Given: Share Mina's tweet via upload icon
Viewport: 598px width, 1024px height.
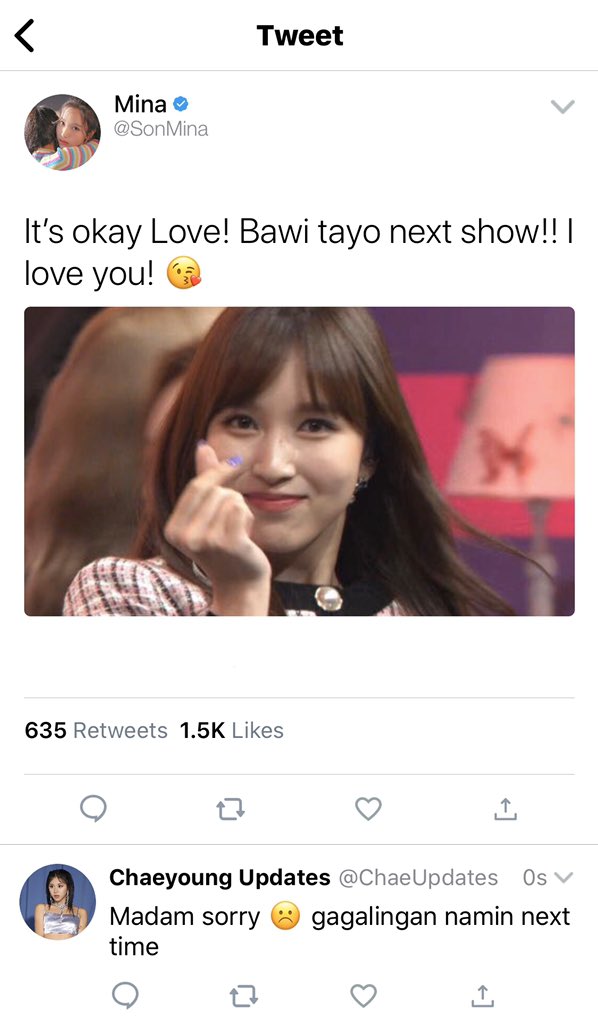Looking at the screenshot, I should click(x=505, y=808).
